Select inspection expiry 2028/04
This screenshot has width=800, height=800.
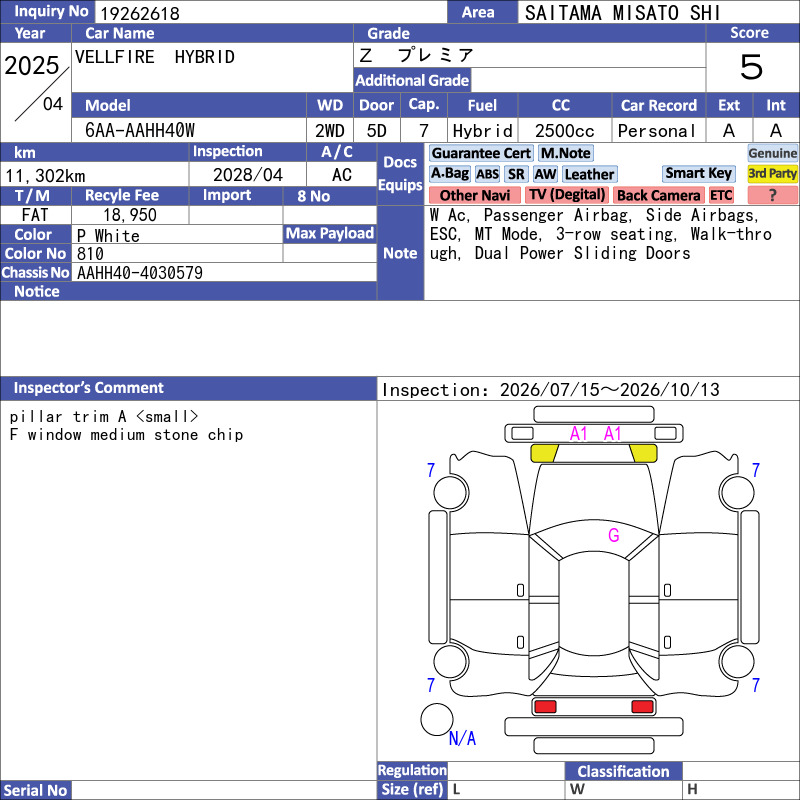click(247, 175)
